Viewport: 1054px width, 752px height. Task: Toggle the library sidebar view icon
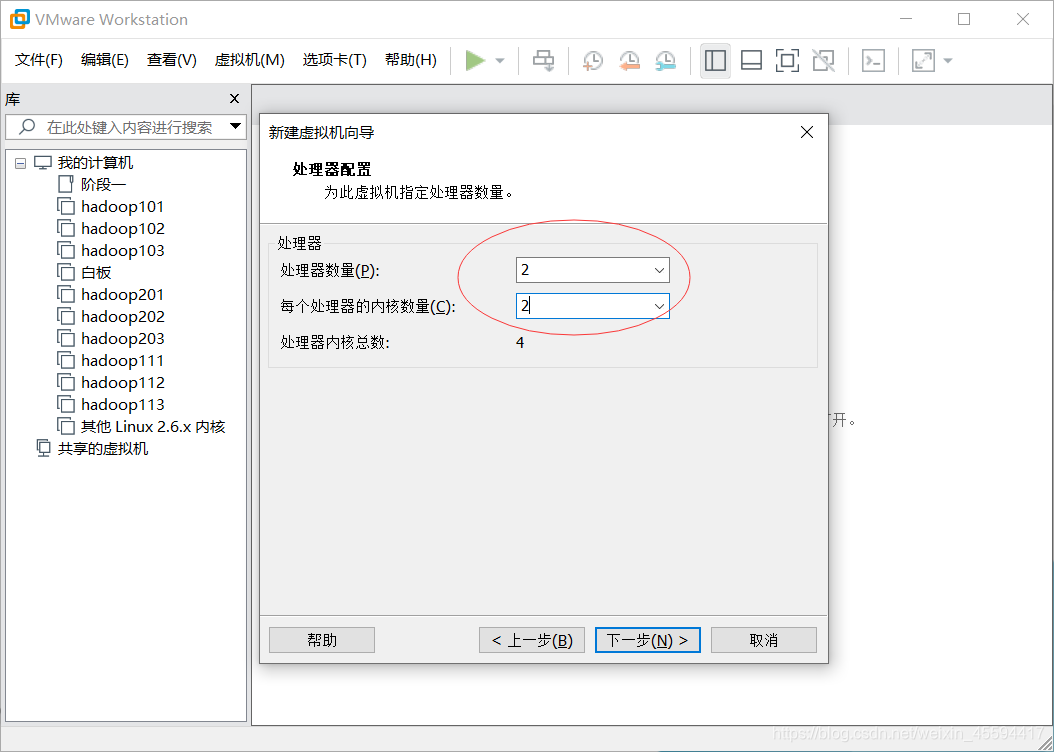(715, 60)
